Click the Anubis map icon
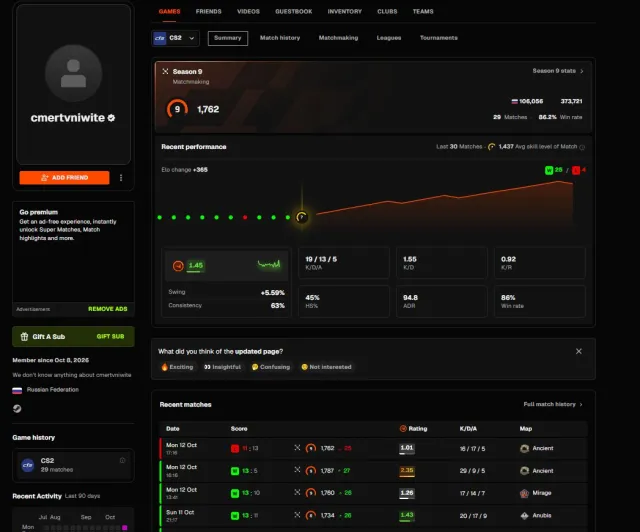The image size is (640, 532). [524, 516]
